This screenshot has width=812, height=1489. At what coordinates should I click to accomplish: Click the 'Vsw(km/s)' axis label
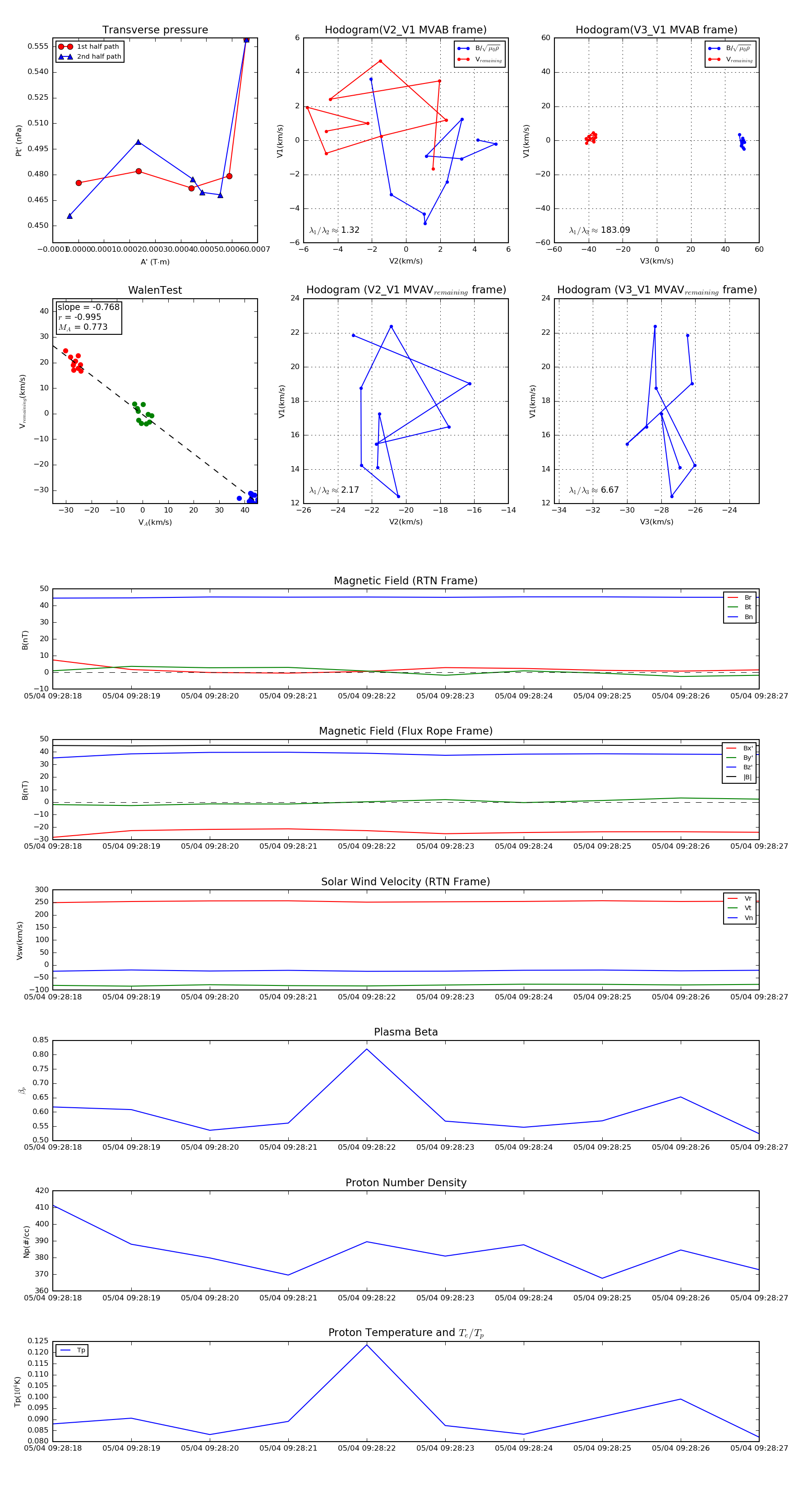[20, 940]
